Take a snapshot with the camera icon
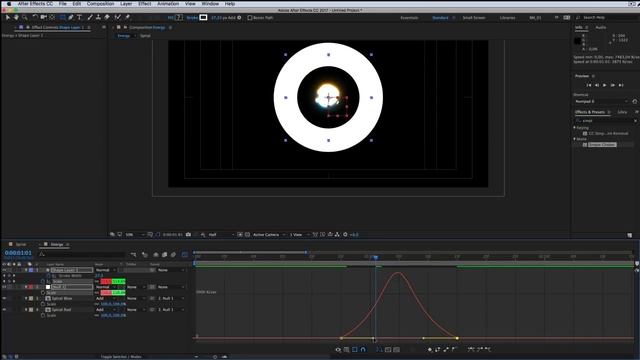 pos(188,235)
